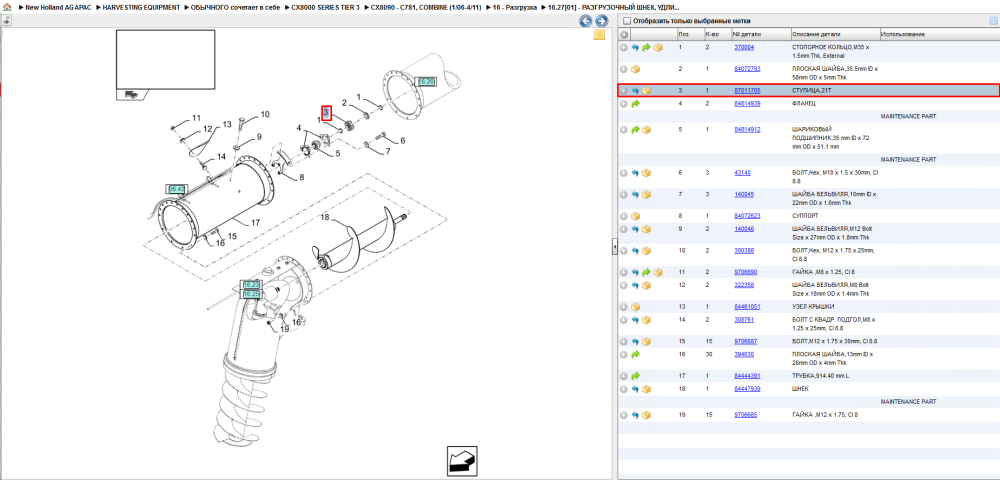
Task: Click the package icon for part 84072793
Action: (635, 69)
